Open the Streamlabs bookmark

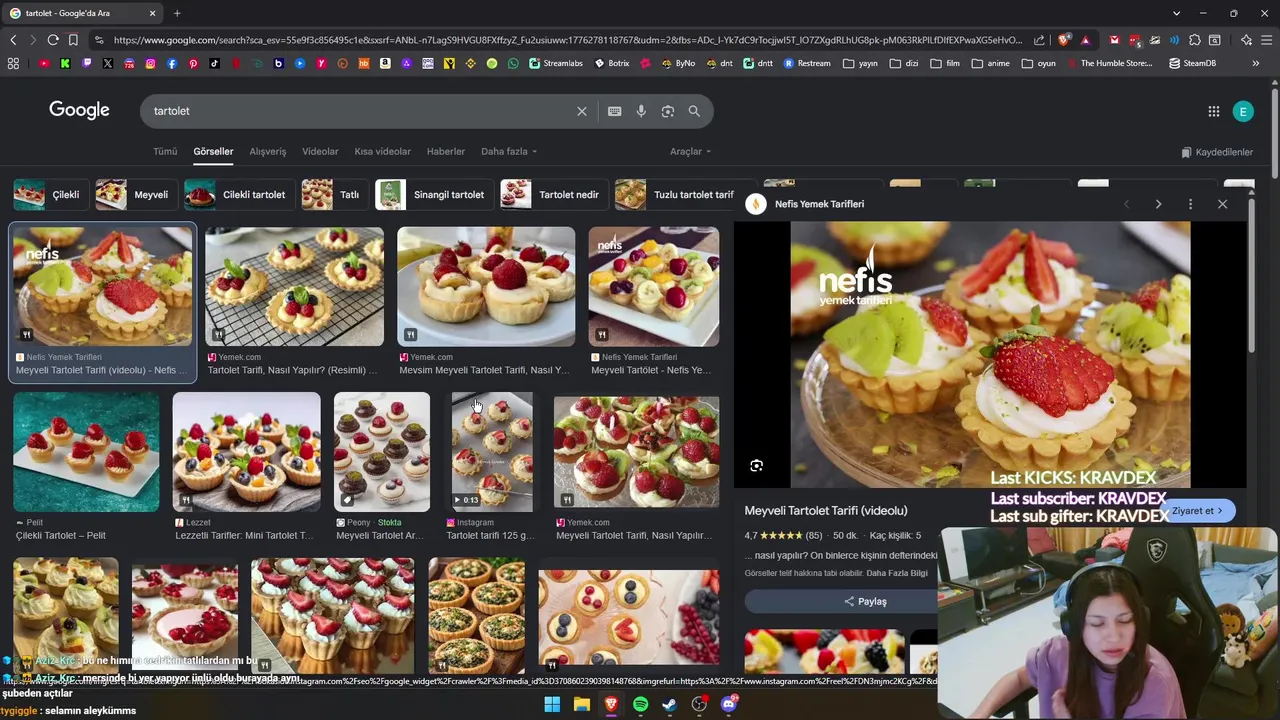tap(555, 63)
